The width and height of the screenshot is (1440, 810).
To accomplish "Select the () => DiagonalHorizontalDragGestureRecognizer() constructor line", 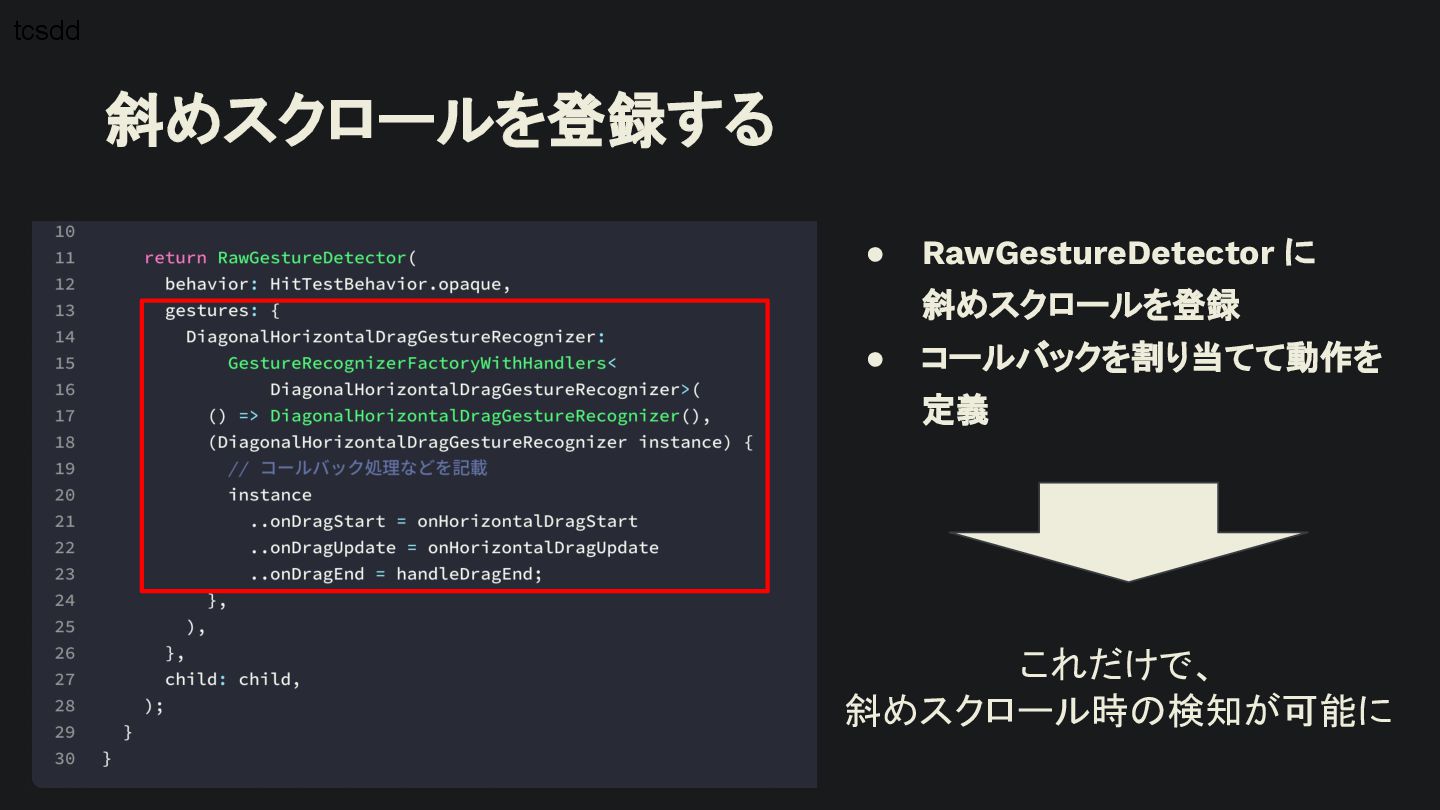I will (459, 416).
